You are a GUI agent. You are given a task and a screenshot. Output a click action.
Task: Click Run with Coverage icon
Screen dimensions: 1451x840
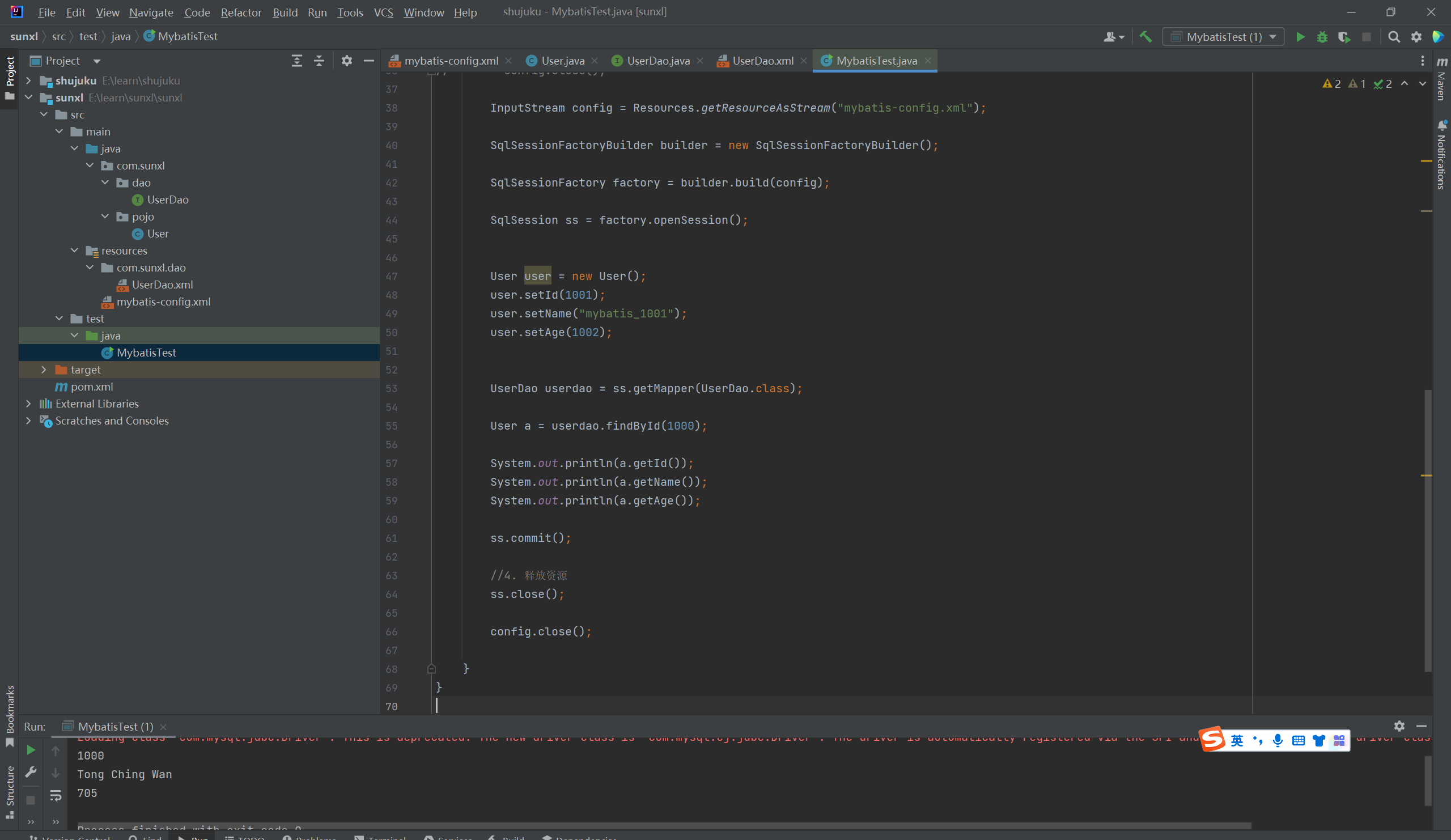(x=1344, y=37)
